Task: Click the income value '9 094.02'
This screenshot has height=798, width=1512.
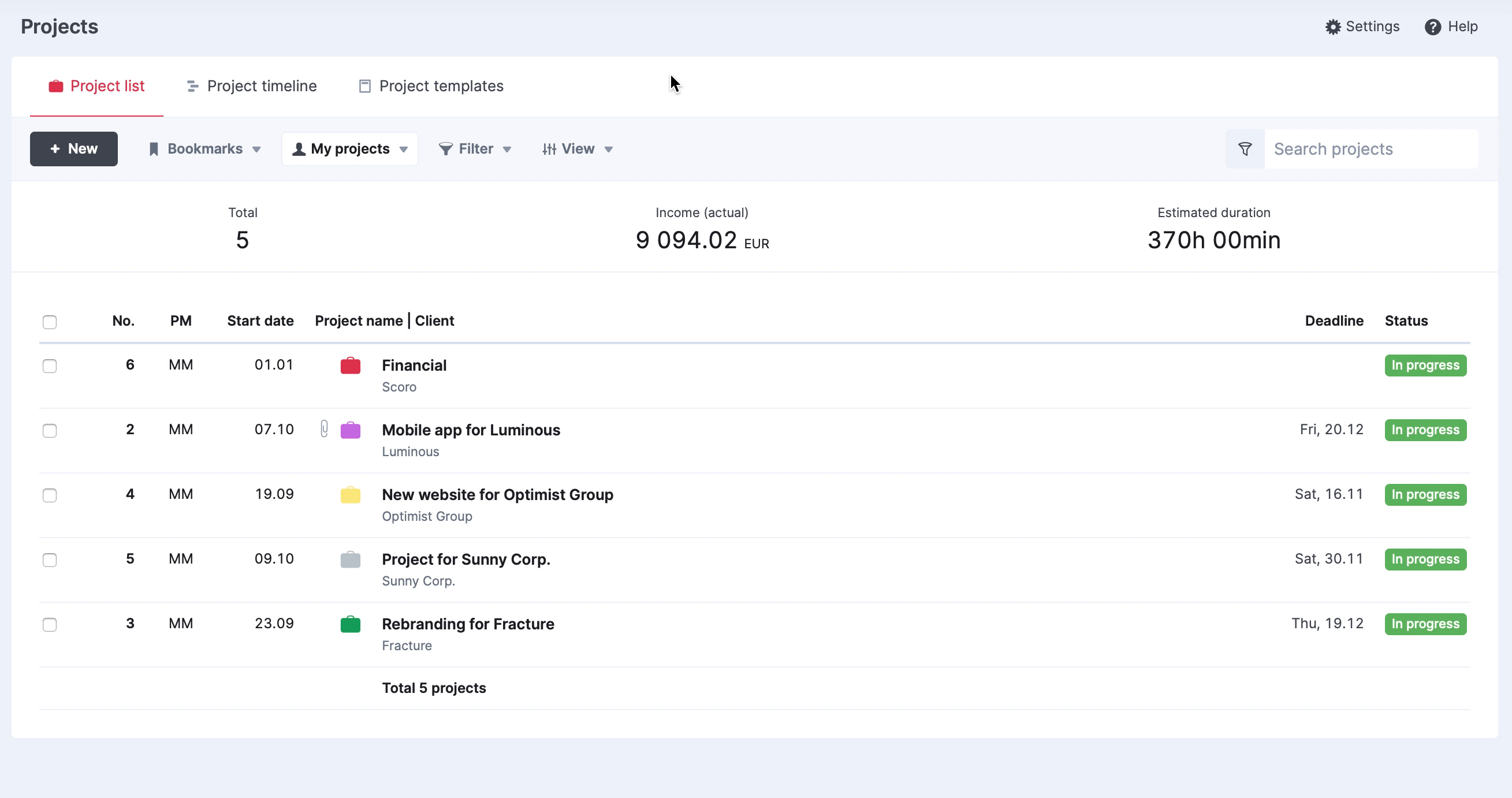Action: click(686, 241)
